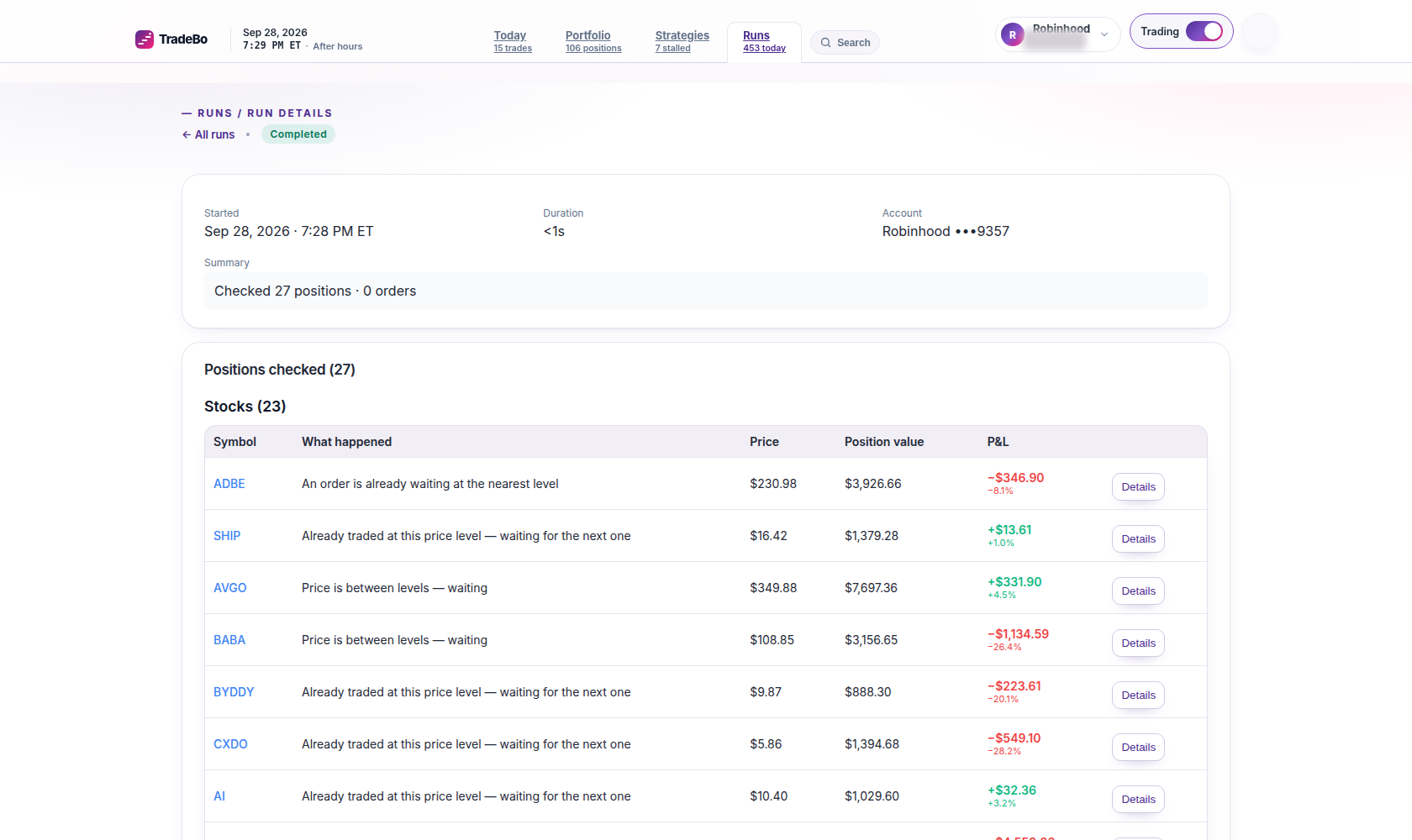Viewport: 1412px width, 840px height.
Task: View Details for the ADBE row
Action: click(x=1138, y=487)
